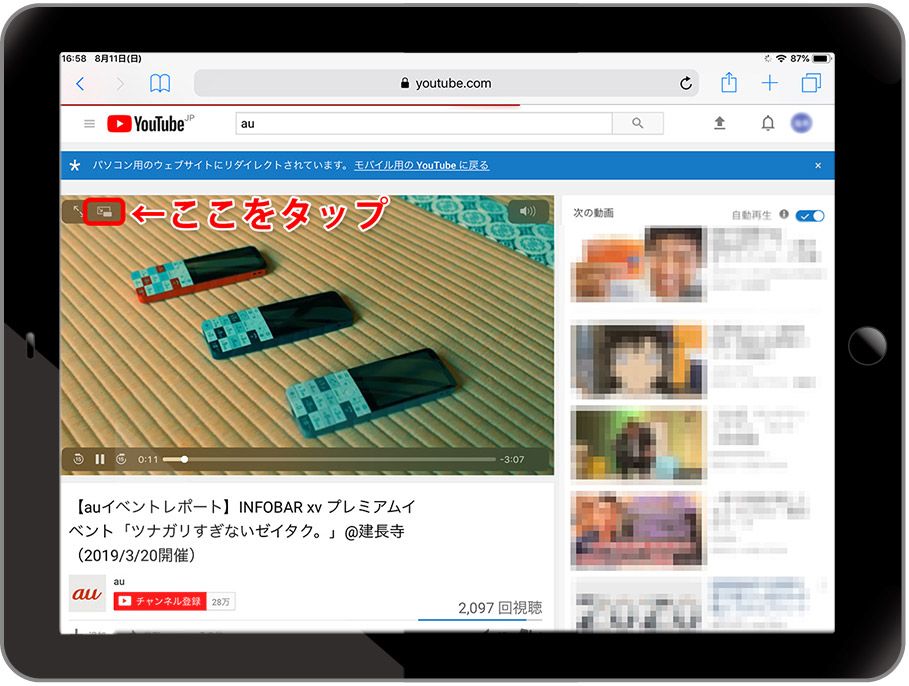Start picture-in-picture from the video player

(x=104, y=212)
